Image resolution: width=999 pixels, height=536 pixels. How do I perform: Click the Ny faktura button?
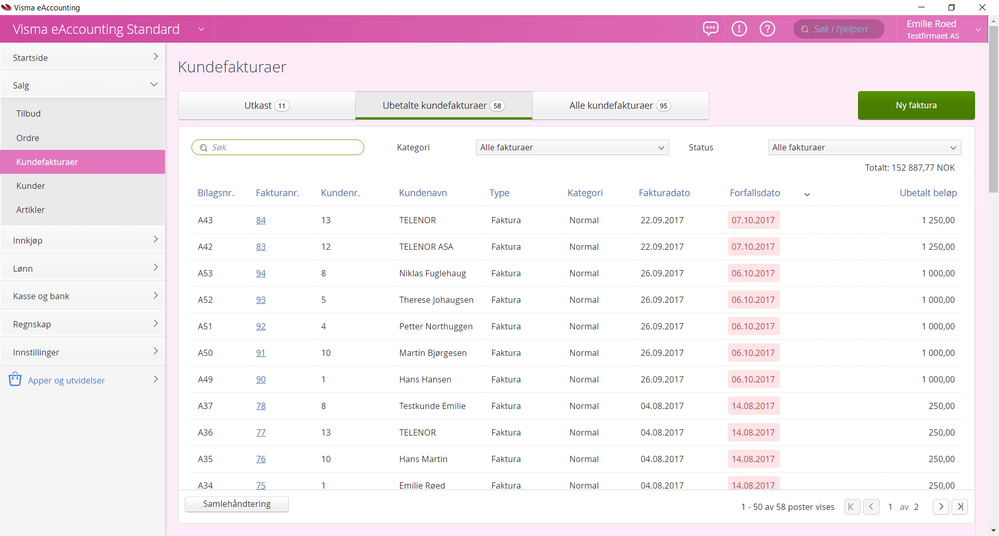pyautogui.click(x=916, y=105)
